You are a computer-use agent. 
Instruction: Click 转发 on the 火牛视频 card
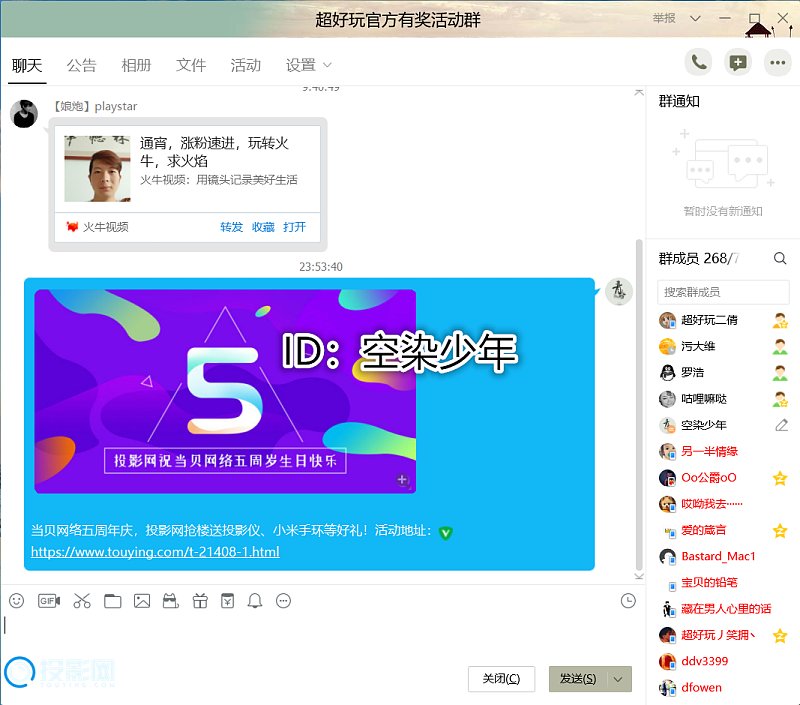[x=231, y=227]
